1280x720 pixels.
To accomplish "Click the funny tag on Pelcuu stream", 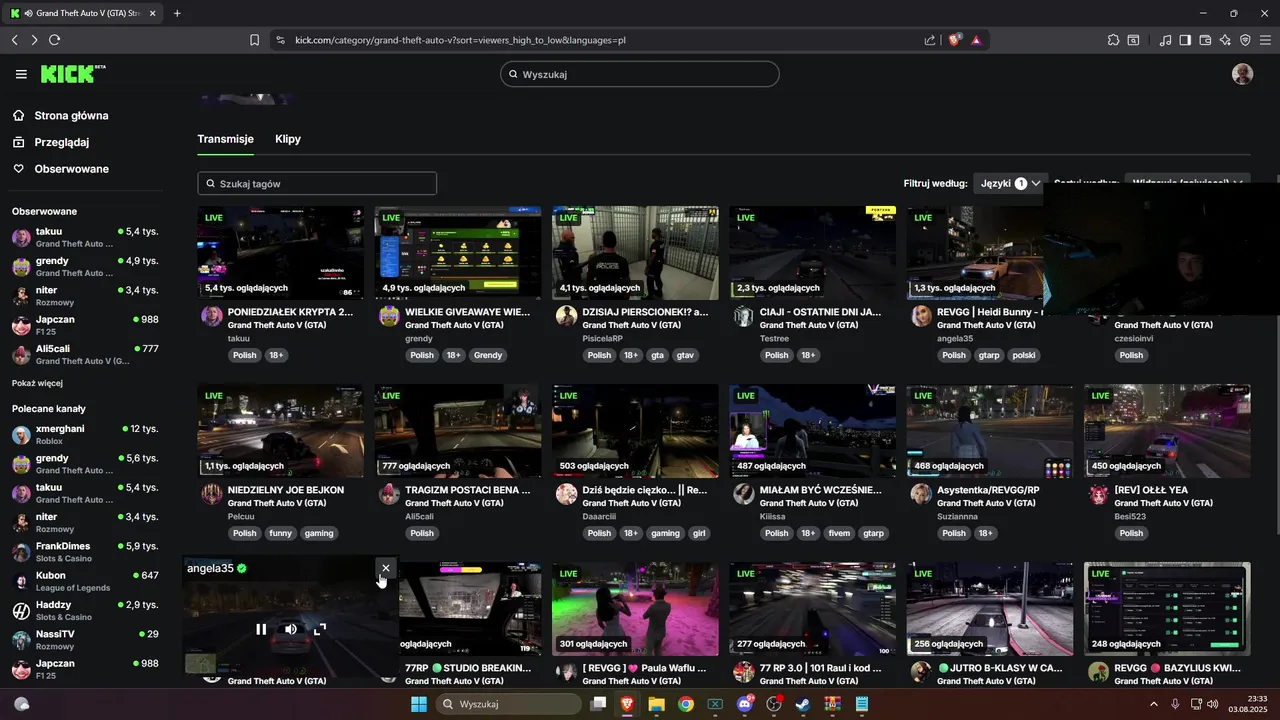I will (x=281, y=533).
